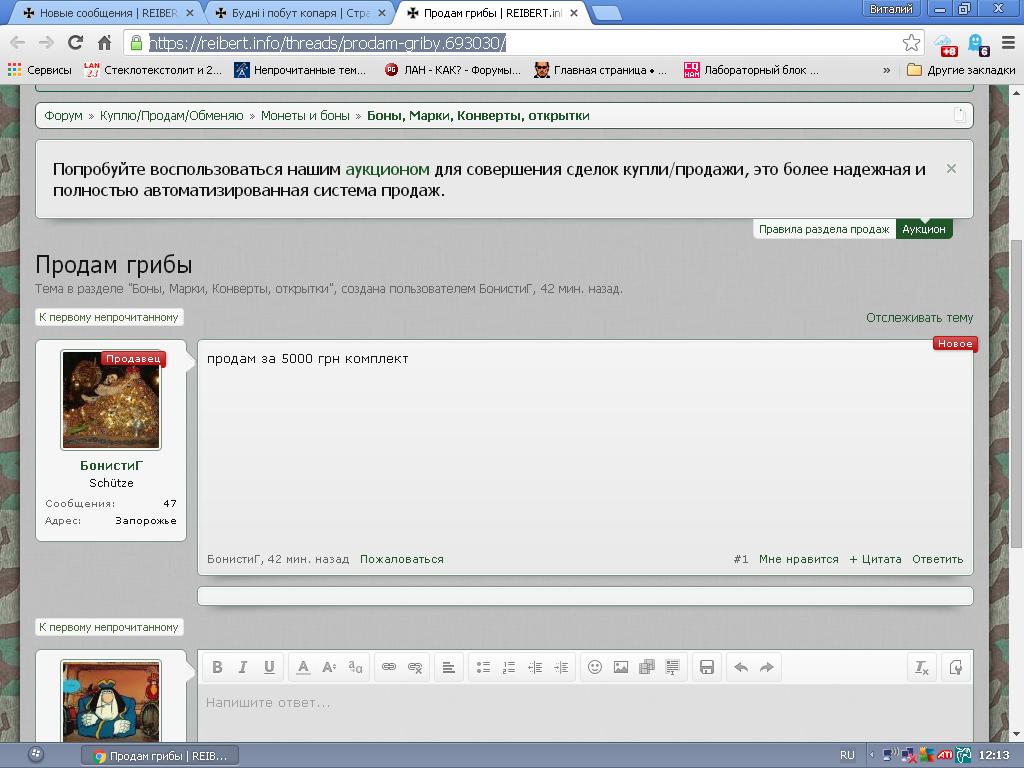Click 'Мне нравится' on the first post
Image resolution: width=1024 pixels, height=768 pixels.
tap(798, 559)
